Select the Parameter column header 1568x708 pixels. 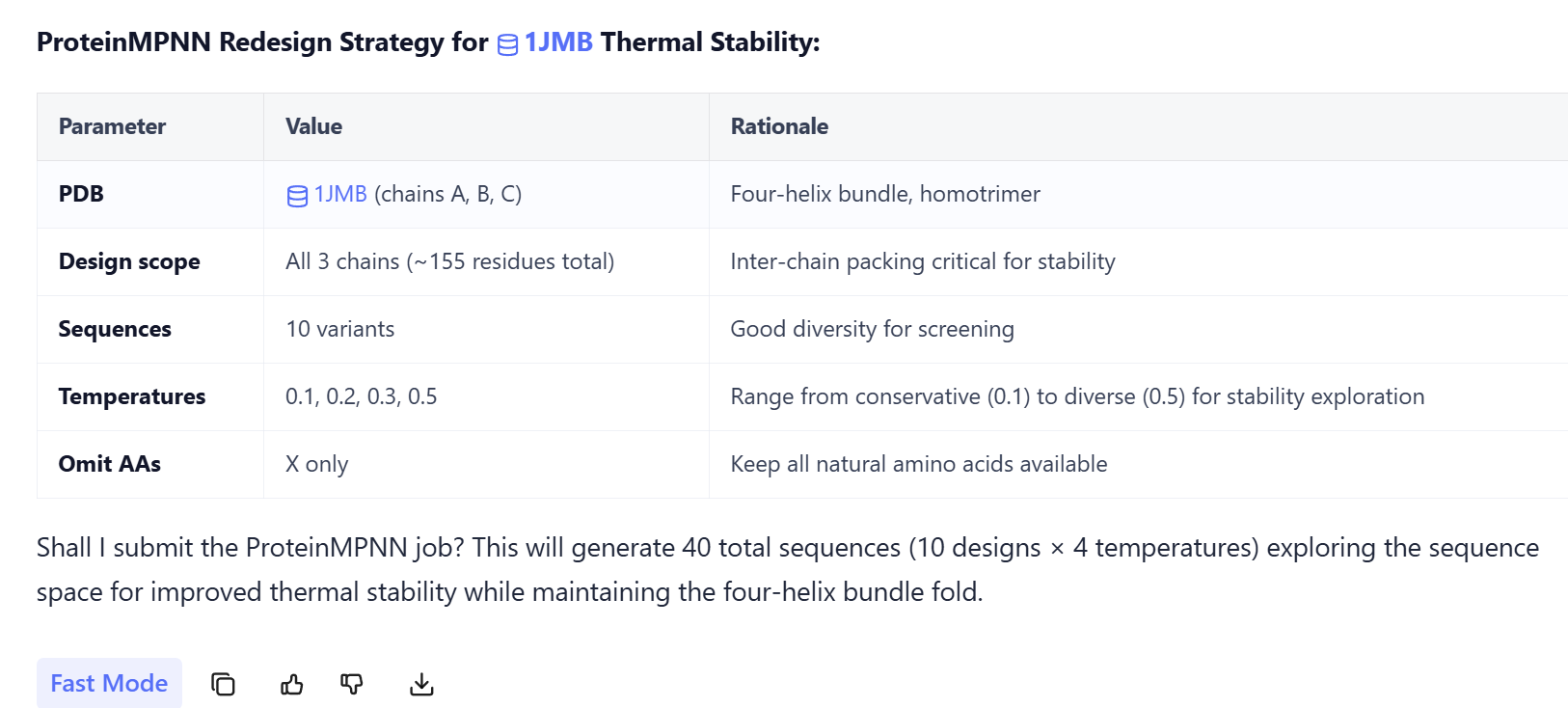(x=112, y=126)
